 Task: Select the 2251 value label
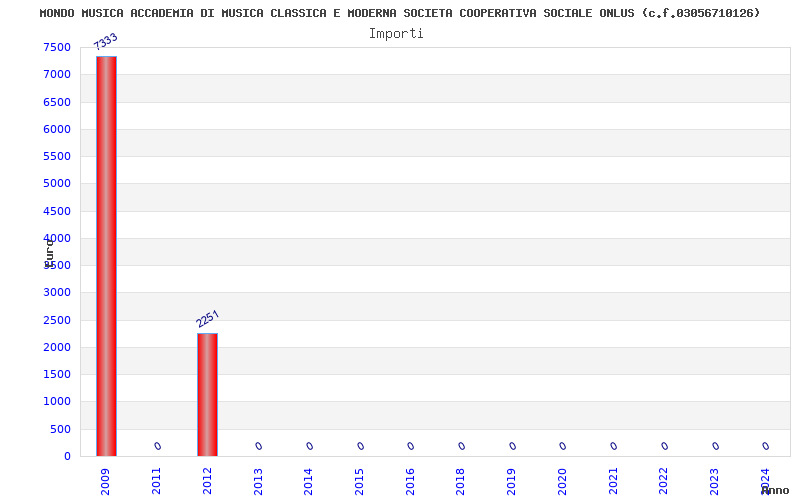(x=208, y=318)
